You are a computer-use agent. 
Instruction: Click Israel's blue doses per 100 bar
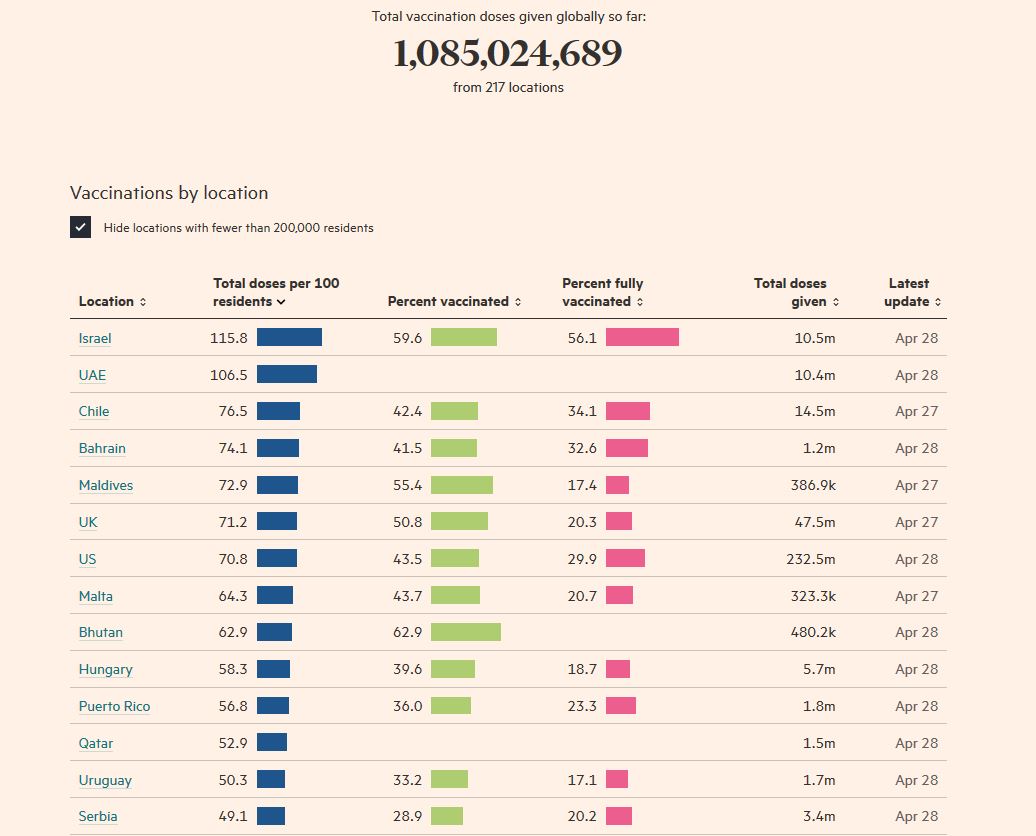point(289,338)
